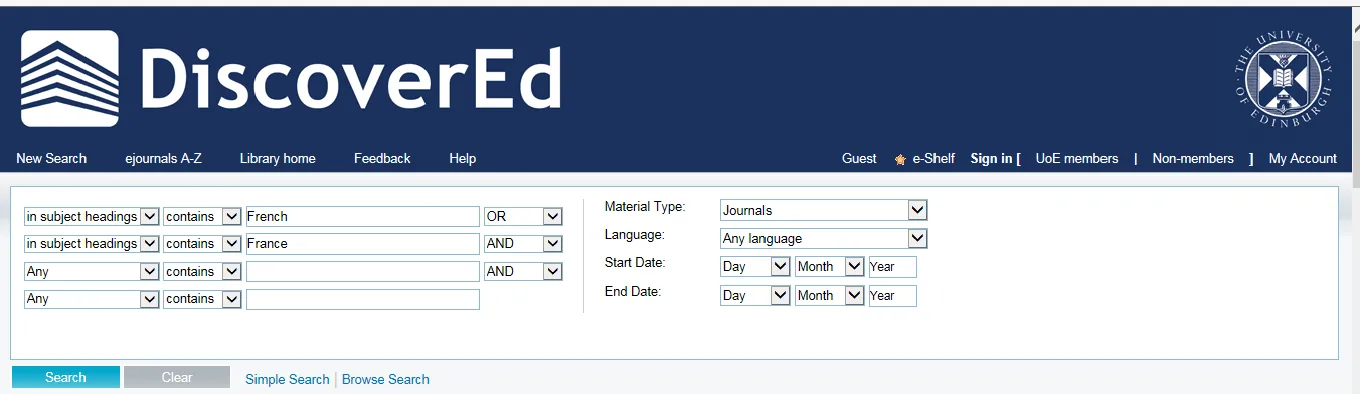Open third row 'Any' field dropdown
Image resolution: width=1360 pixels, height=394 pixels.
[x=92, y=271]
